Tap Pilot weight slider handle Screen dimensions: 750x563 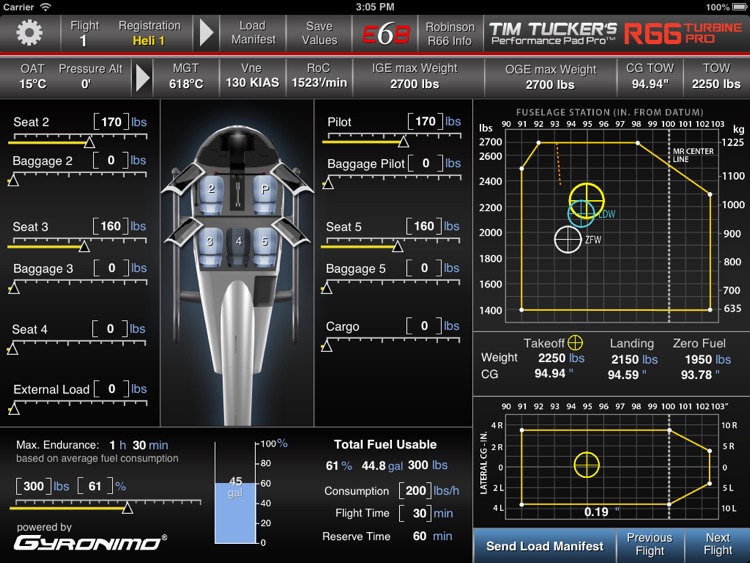403,142
